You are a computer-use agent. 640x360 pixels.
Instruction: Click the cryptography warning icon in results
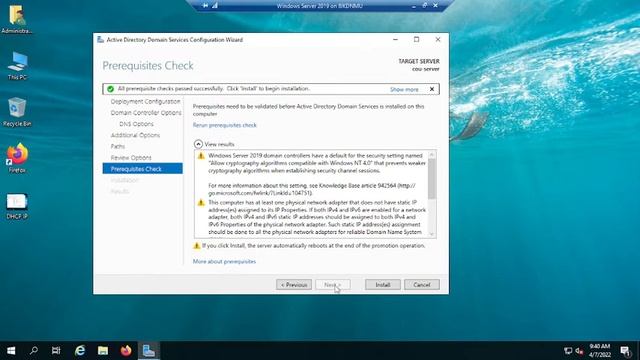(x=201, y=156)
